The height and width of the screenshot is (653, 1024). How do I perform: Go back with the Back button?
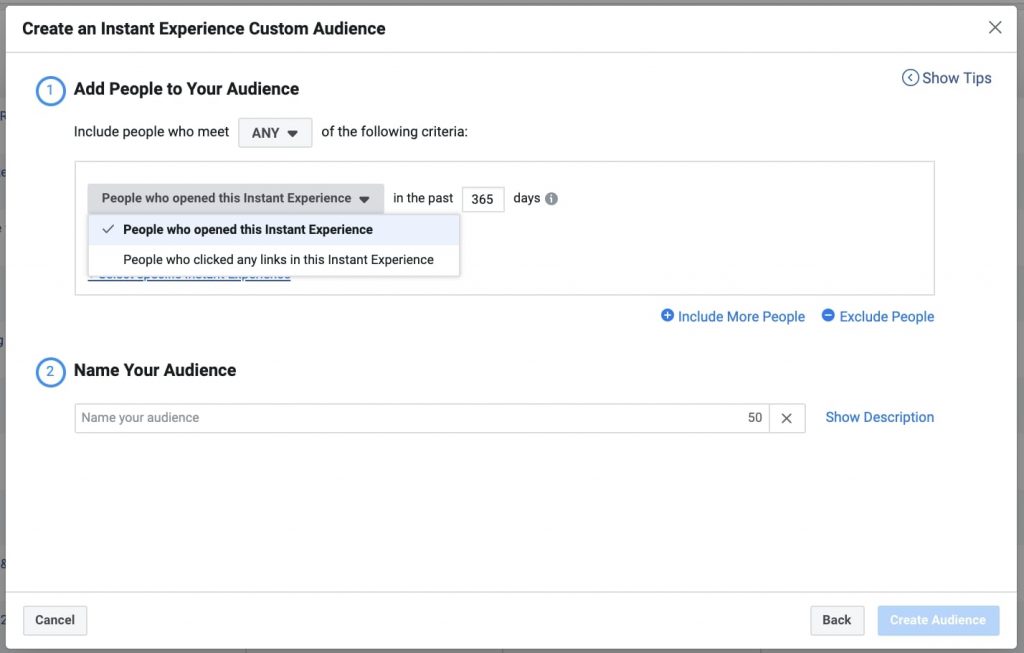(x=837, y=620)
